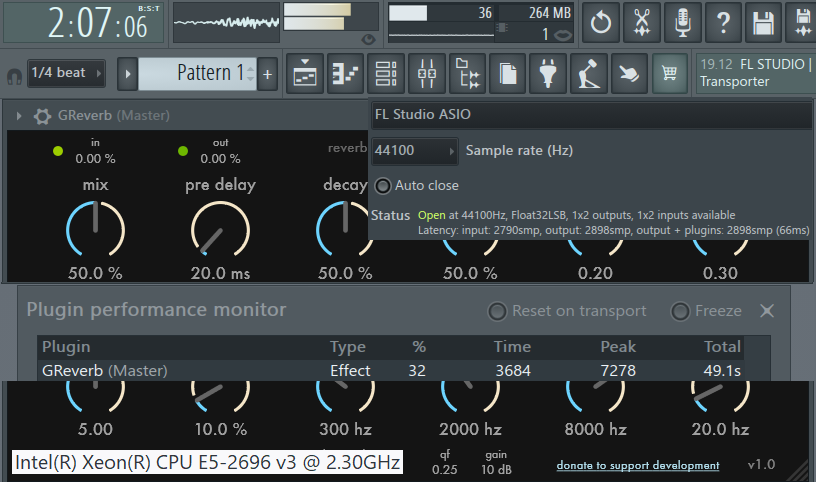The height and width of the screenshot is (482, 816).
Task: Click the FL STUDIO Transporter hint panel
Action: (x=756, y=73)
